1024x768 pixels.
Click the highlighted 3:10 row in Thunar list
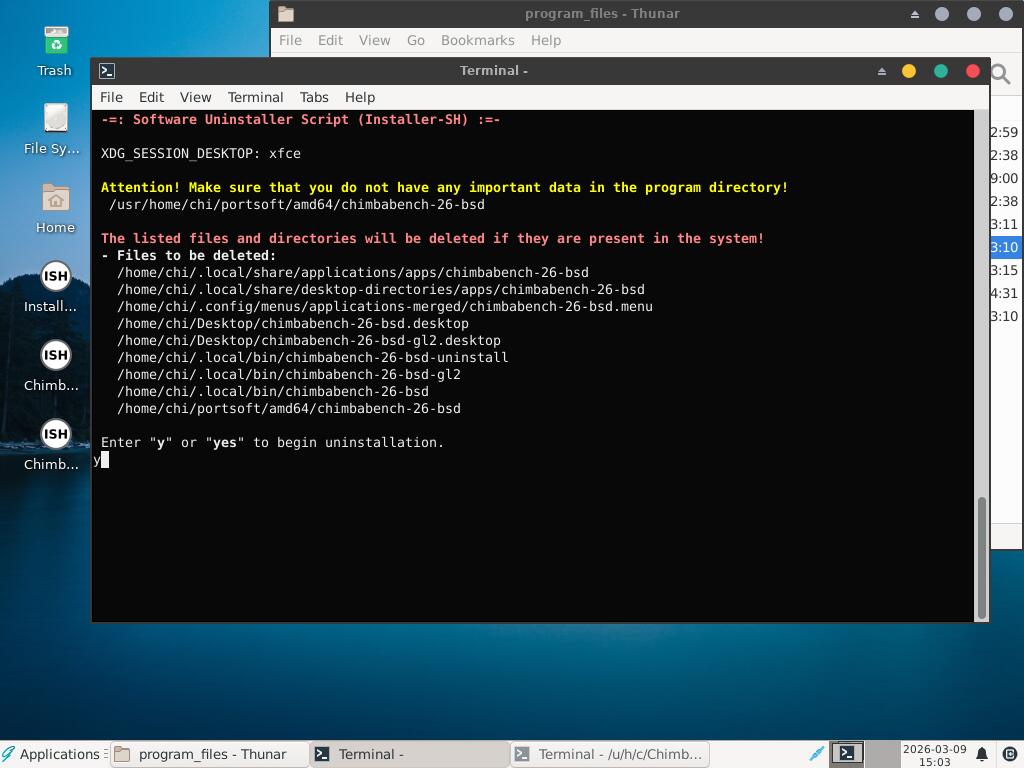point(1005,248)
